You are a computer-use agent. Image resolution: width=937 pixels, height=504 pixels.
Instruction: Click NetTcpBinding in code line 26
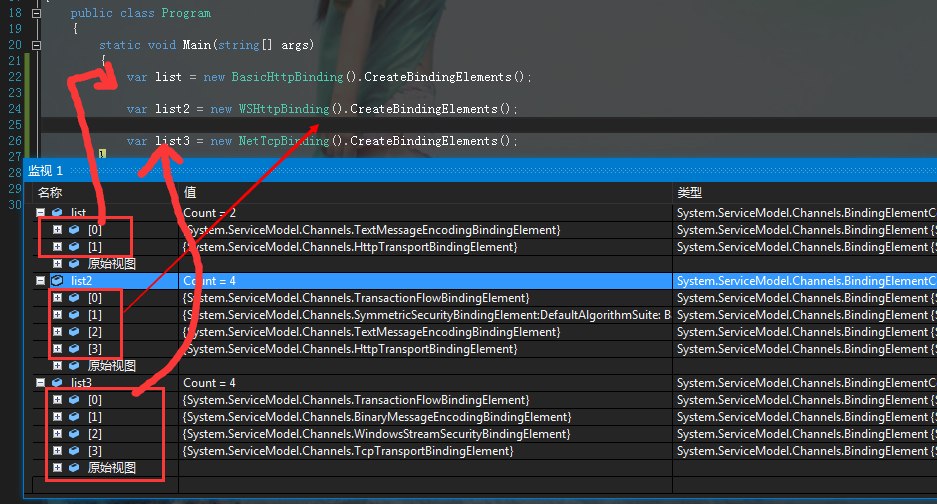[x=284, y=141]
